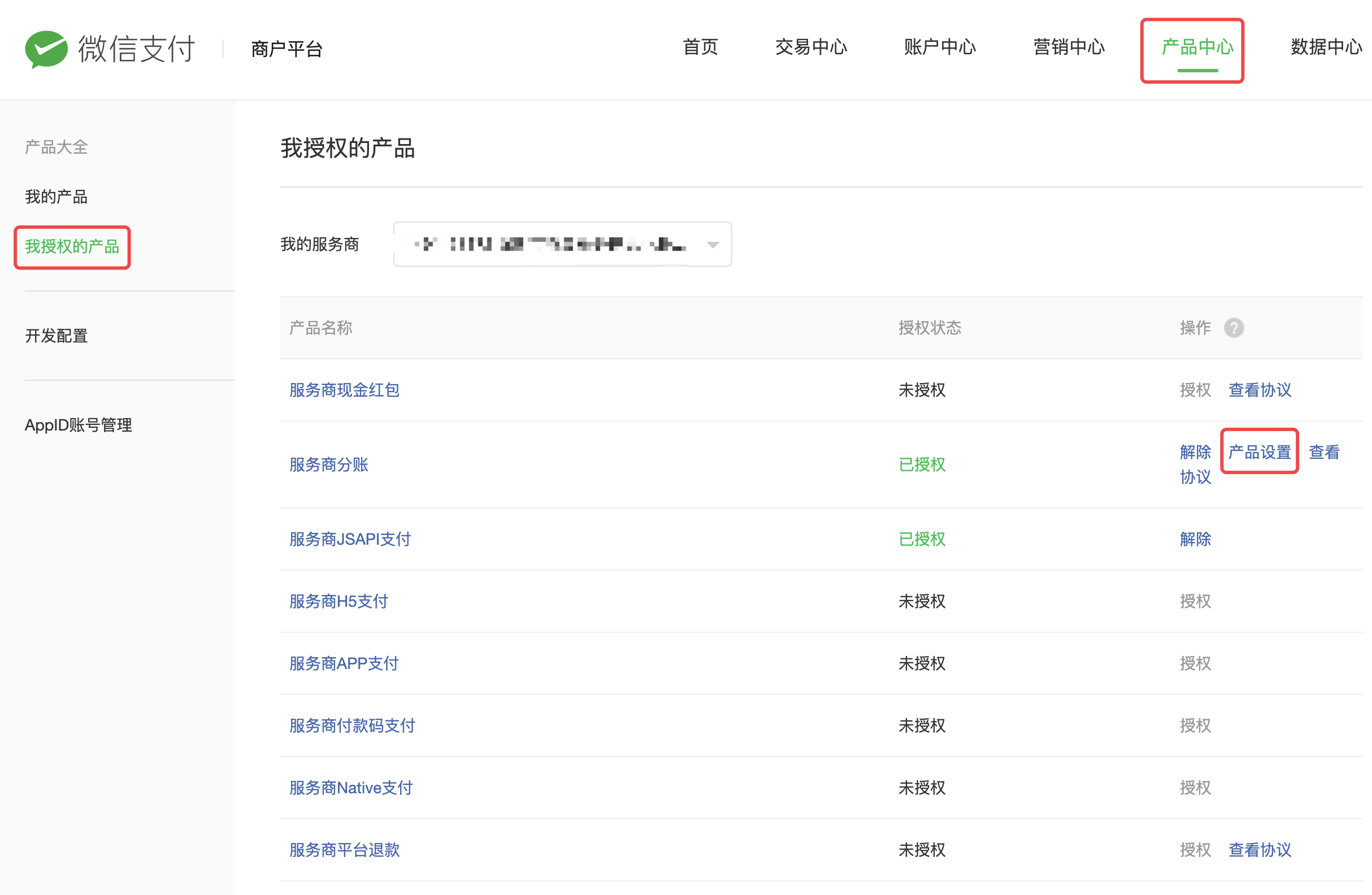Image resolution: width=1372 pixels, height=895 pixels.
Task: Click 授权 for 服务商平台退款
Action: (1195, 850)
